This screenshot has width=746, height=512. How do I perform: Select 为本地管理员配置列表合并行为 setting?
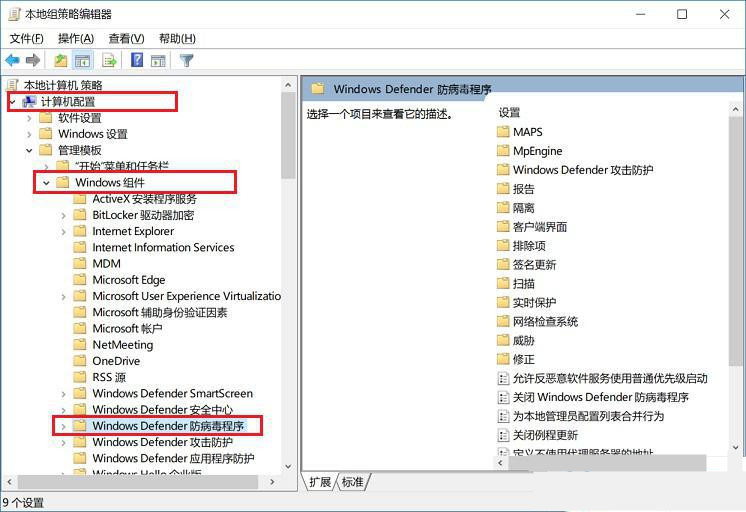click(580, 416)
